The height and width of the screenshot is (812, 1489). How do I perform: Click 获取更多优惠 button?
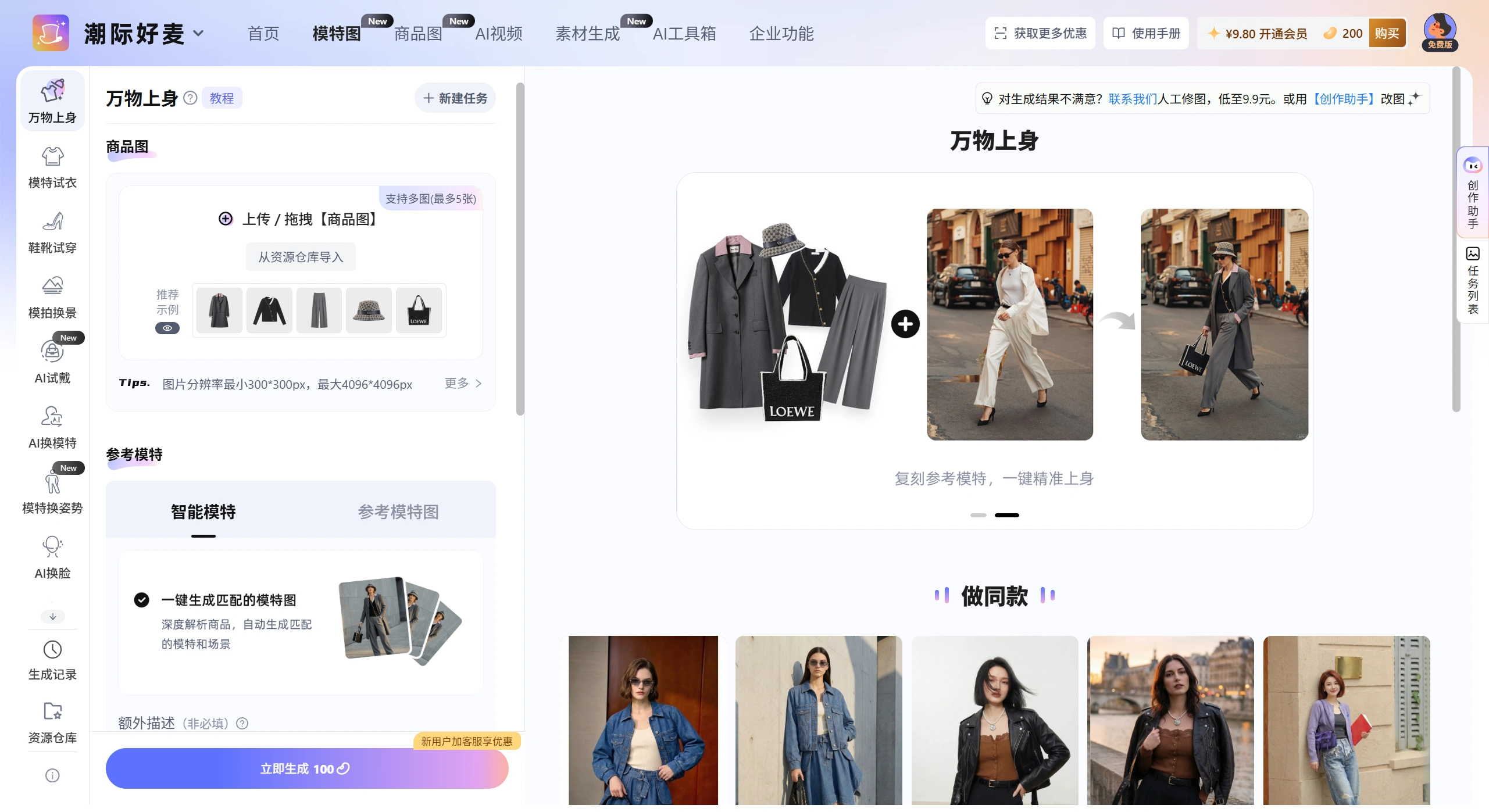1040,33
